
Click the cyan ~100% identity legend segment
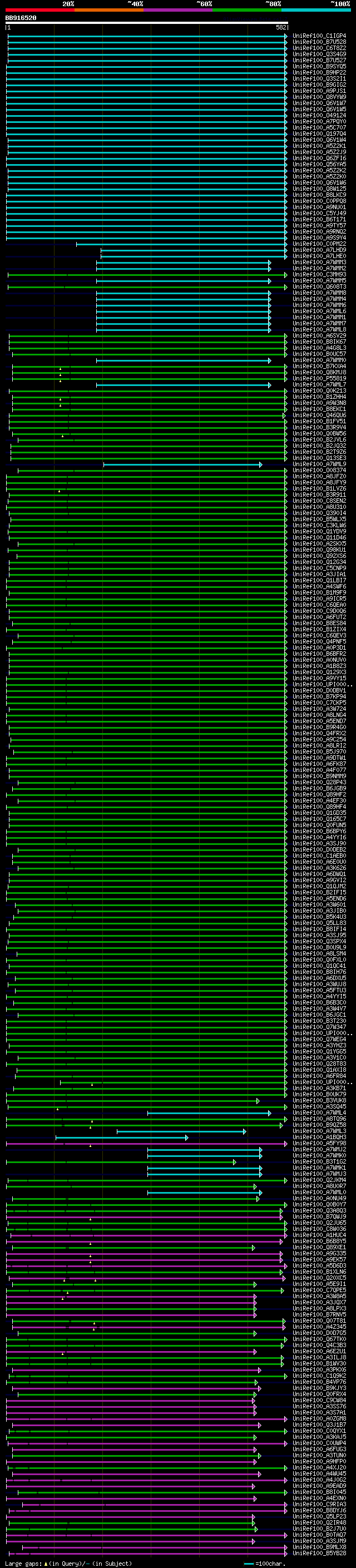316,10
